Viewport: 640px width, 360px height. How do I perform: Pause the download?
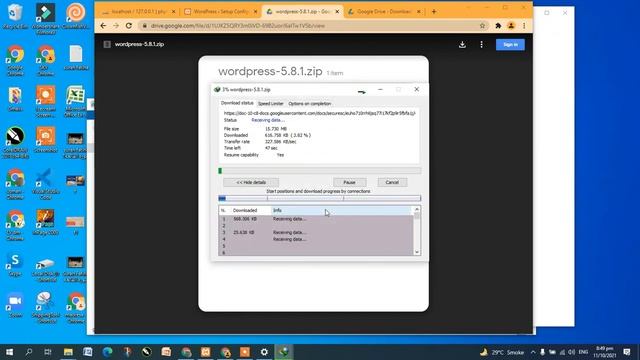pyautogui.click(x=349, y=182)
